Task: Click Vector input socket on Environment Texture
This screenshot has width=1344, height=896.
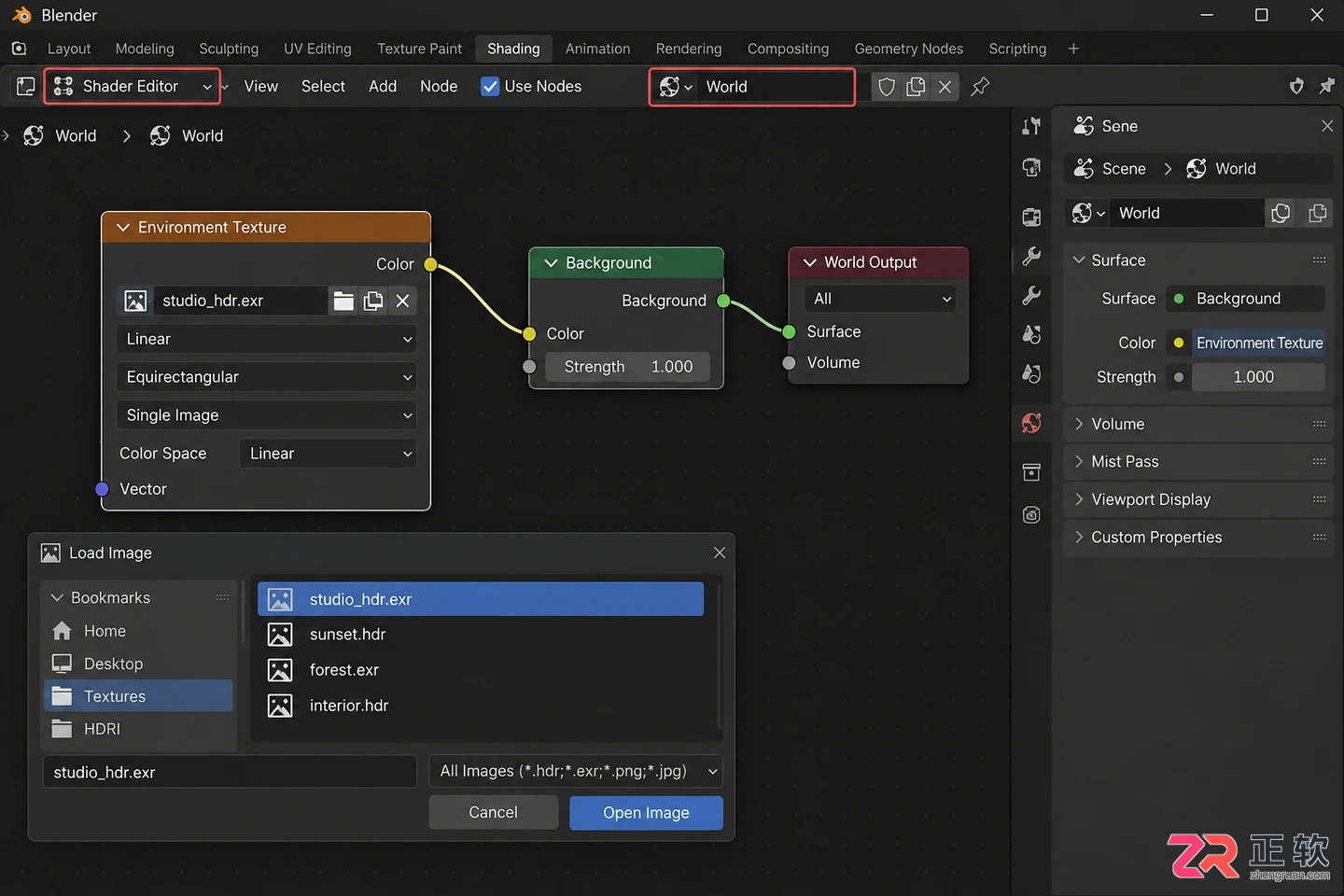Action: point(103,489)
